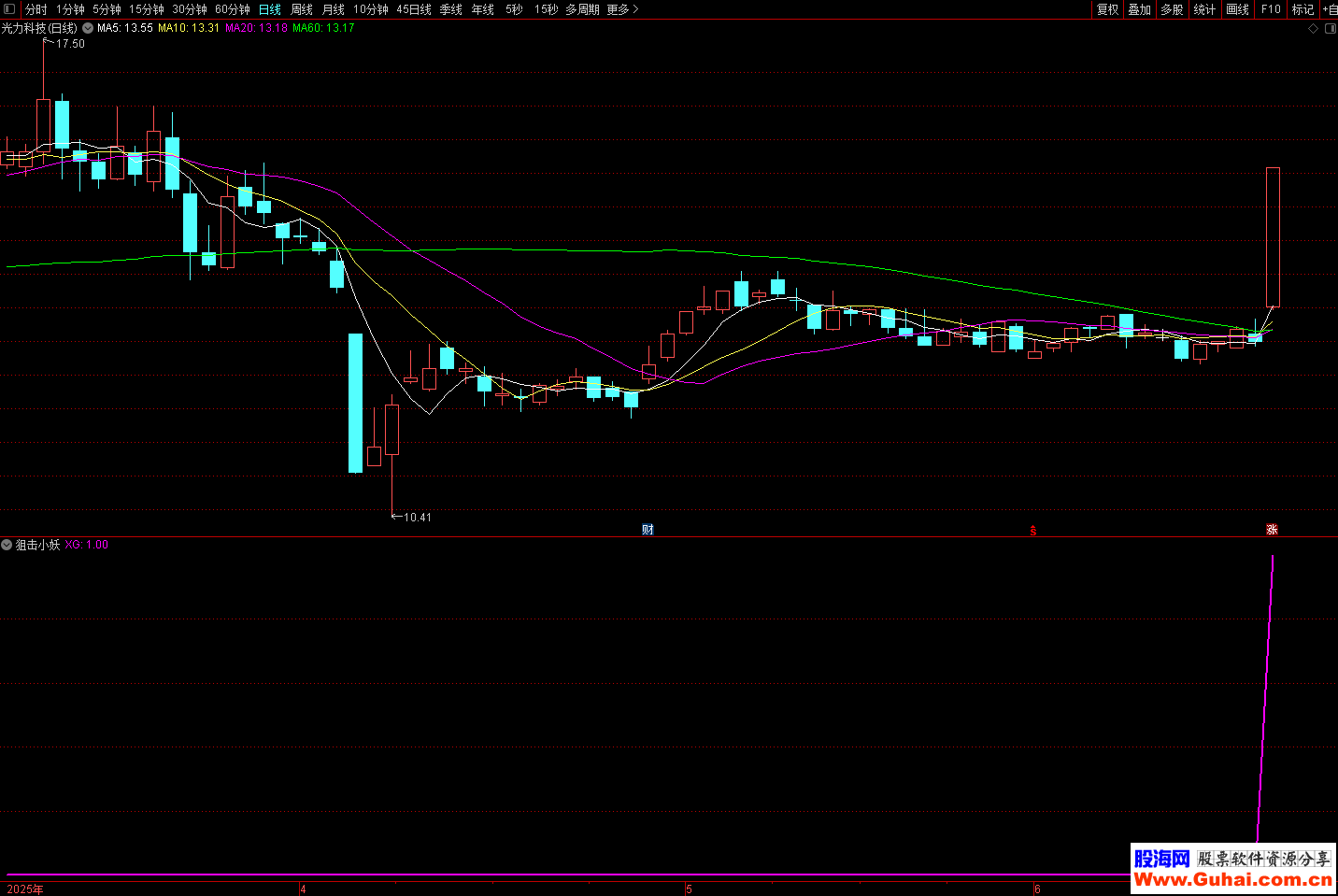This screenshot has height=896, width=1338.
Task: Open 多周期 multi-period view
Action: [x=582, y=9]
